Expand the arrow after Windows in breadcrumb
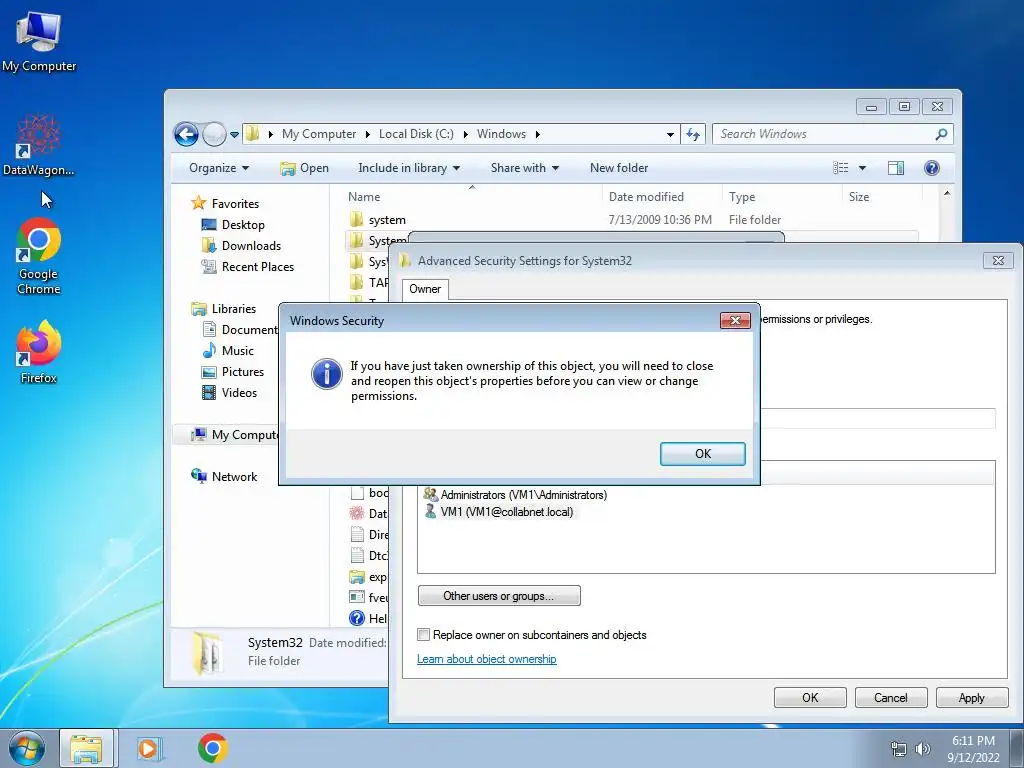 tap(537, 134)
